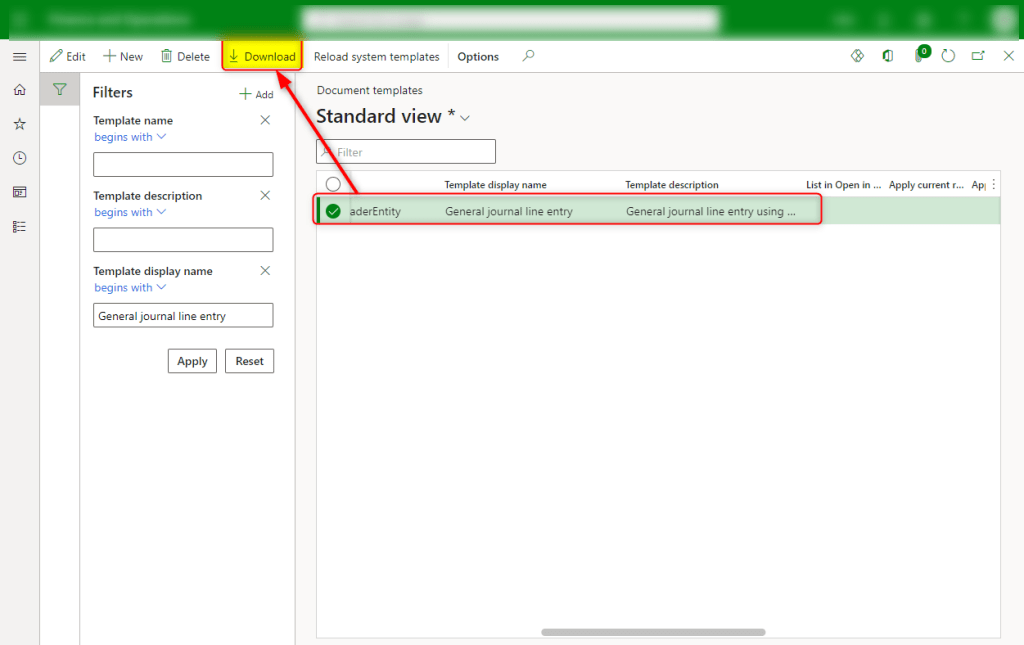
Task: Expand Template description 'begins with' operator
Action: coord(130,212)
